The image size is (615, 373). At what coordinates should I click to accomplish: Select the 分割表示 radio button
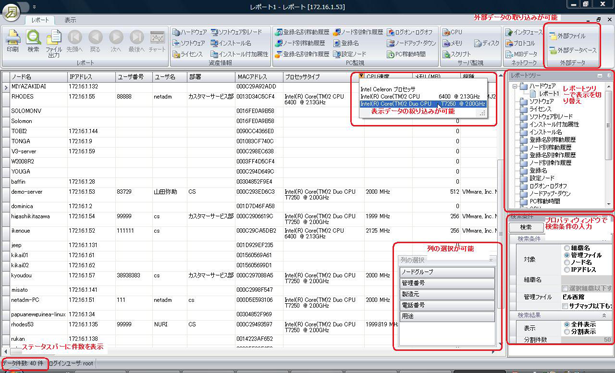[x=567, y=332]
